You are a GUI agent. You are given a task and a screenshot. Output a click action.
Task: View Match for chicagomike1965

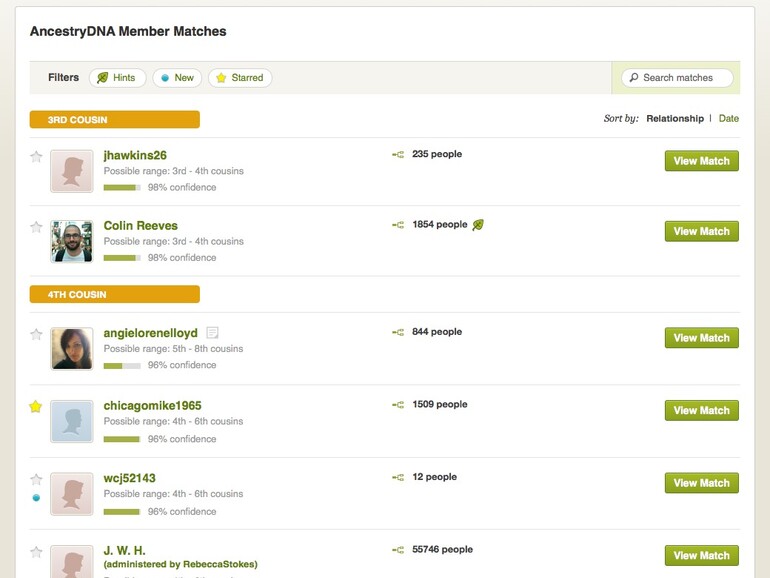point(702,411)
